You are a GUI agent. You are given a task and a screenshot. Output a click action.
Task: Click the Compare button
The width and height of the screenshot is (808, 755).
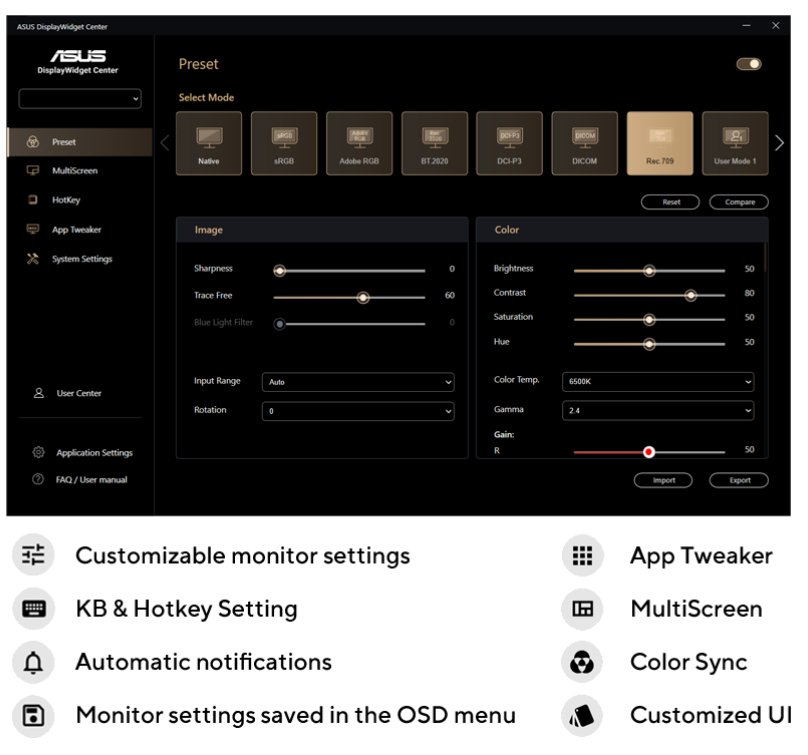point(739,202)
